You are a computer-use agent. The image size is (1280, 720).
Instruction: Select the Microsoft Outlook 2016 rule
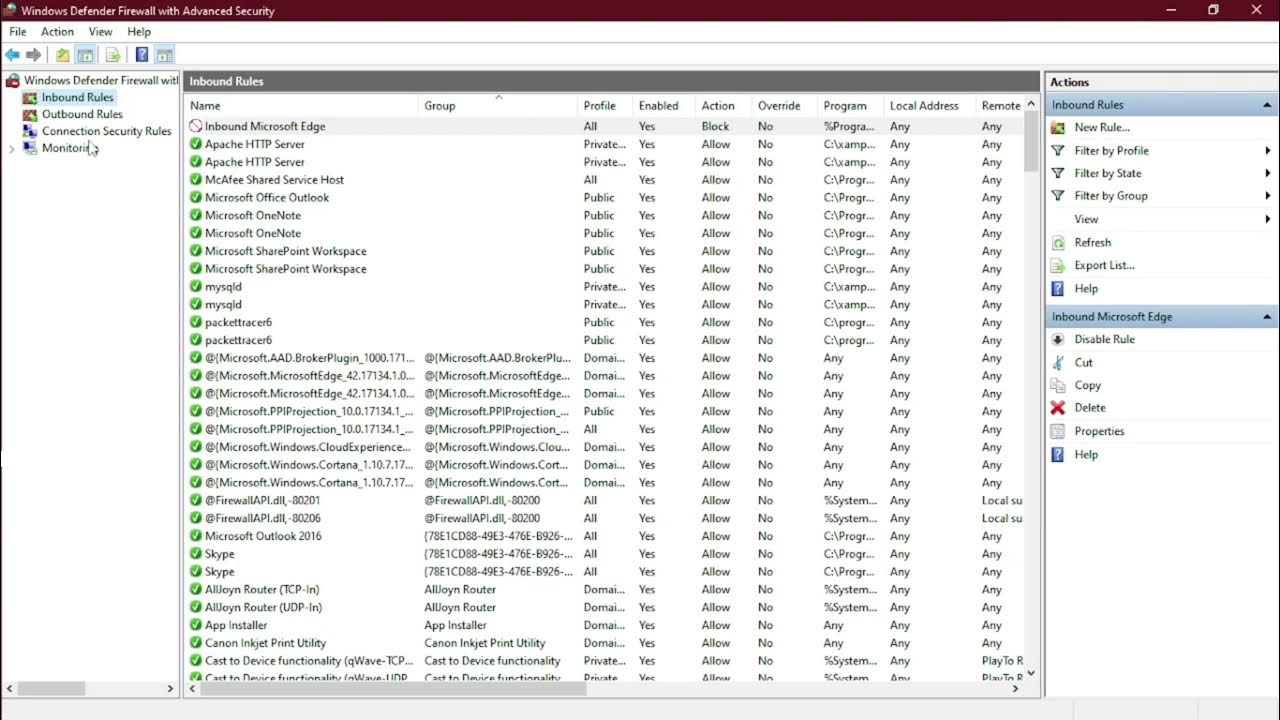click(x=604, y=536)
